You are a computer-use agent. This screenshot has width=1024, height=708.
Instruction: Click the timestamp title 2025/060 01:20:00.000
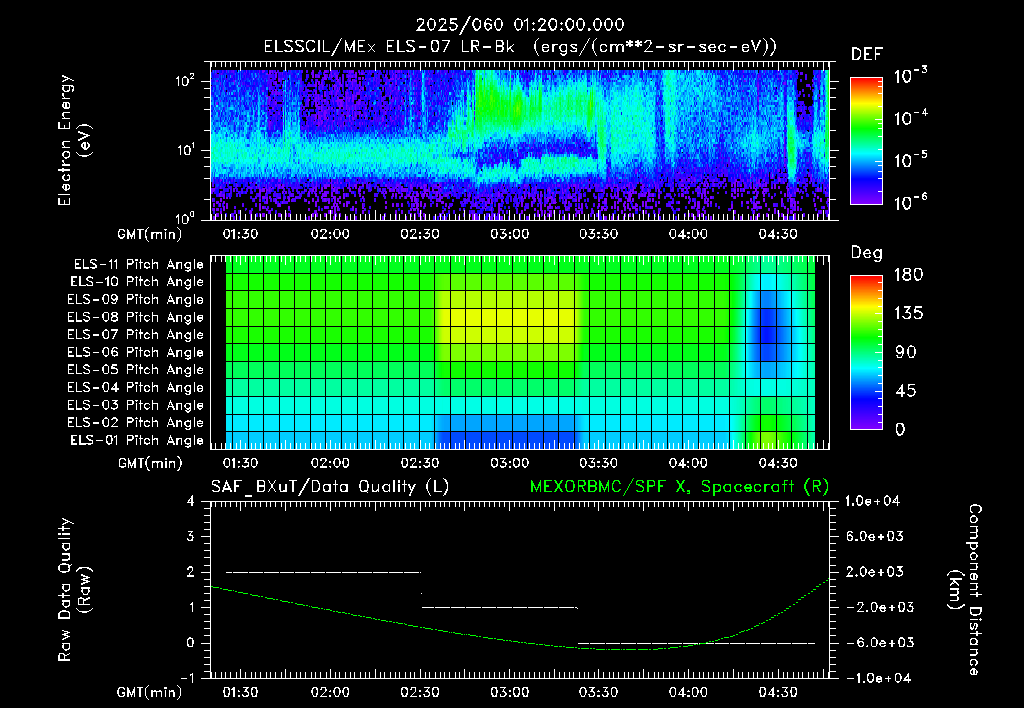[520, 25]
